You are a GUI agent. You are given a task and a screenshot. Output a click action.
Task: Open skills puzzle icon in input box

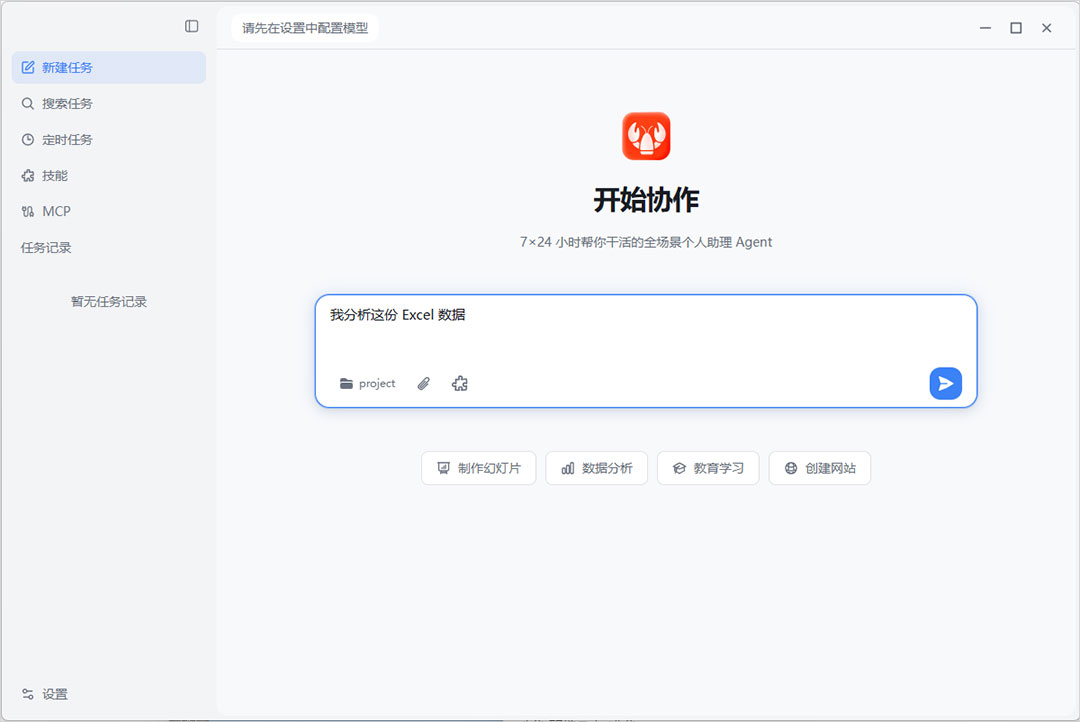pyautogui.click(x=459, y=384)
